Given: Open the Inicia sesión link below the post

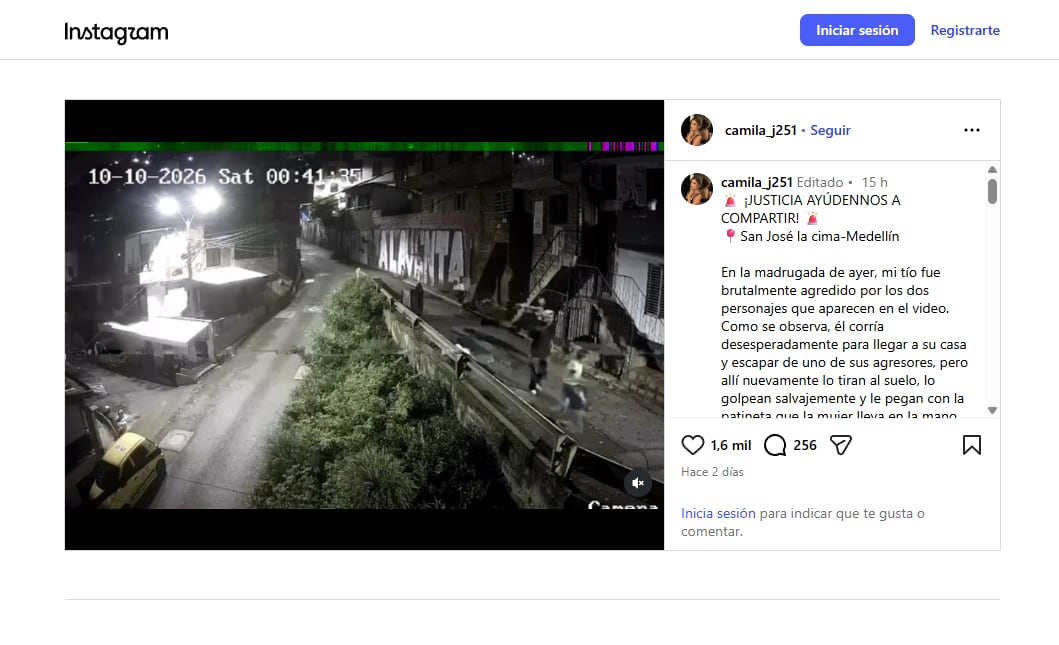Looking at the screenshot, I should pos(718,513).
